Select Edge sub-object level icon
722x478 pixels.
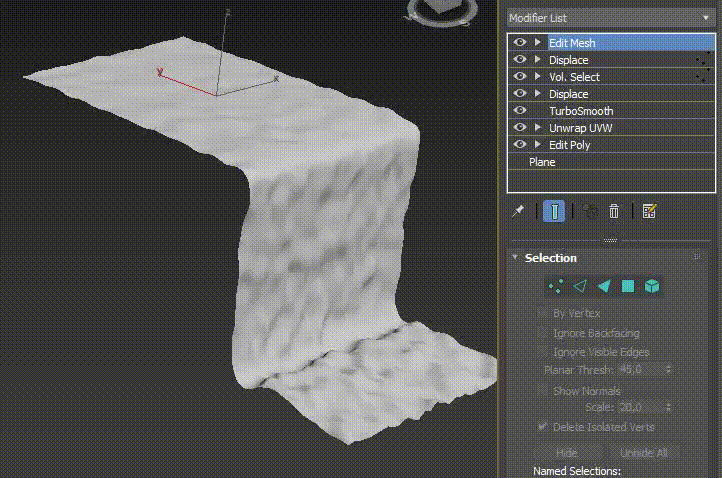580,287
